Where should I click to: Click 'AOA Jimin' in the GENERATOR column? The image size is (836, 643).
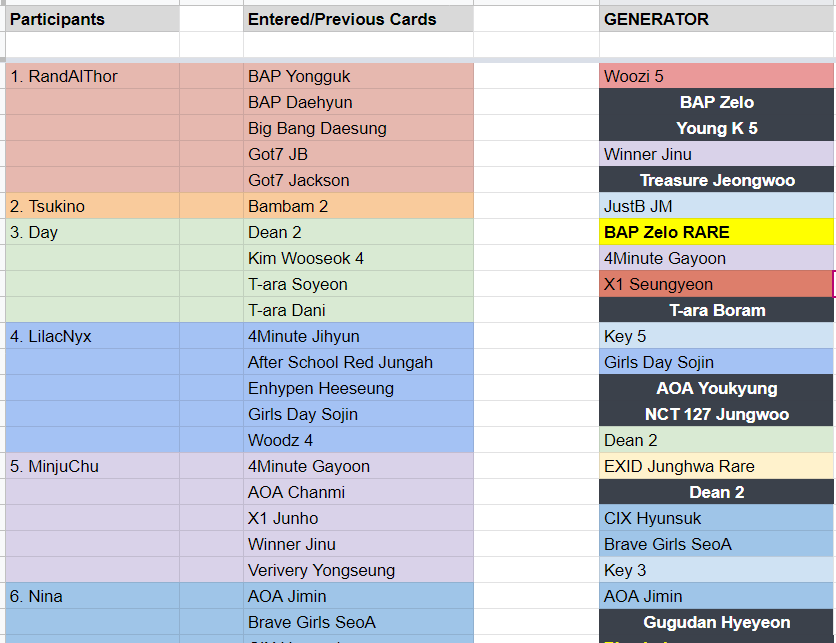click(x=717, y=597)
